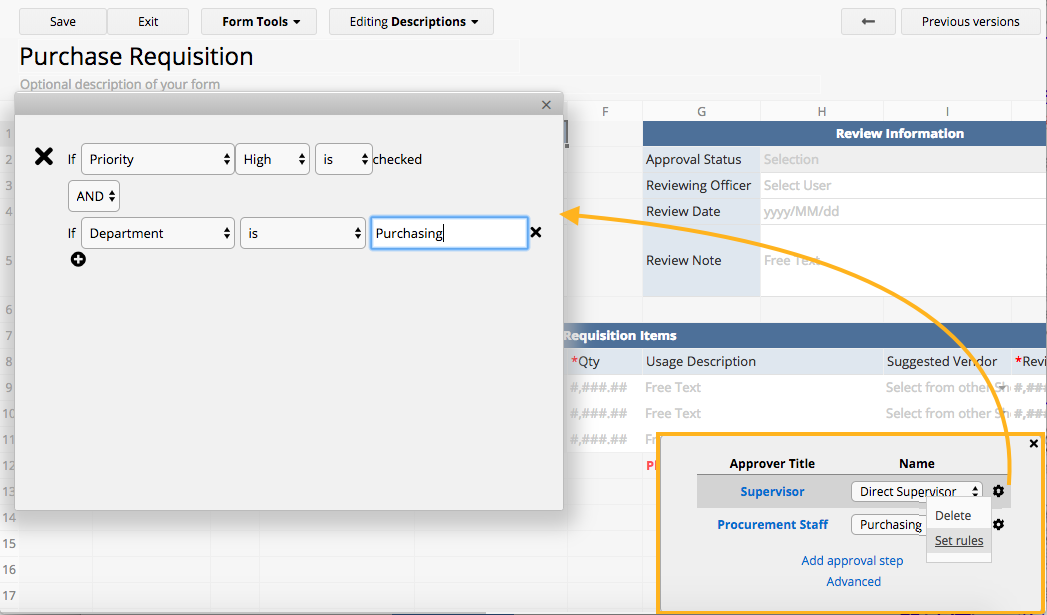Choose Set rules from the menu
Image resolution: width=1047 pixels, height=615 pixels.
click(x=958, y=541)
